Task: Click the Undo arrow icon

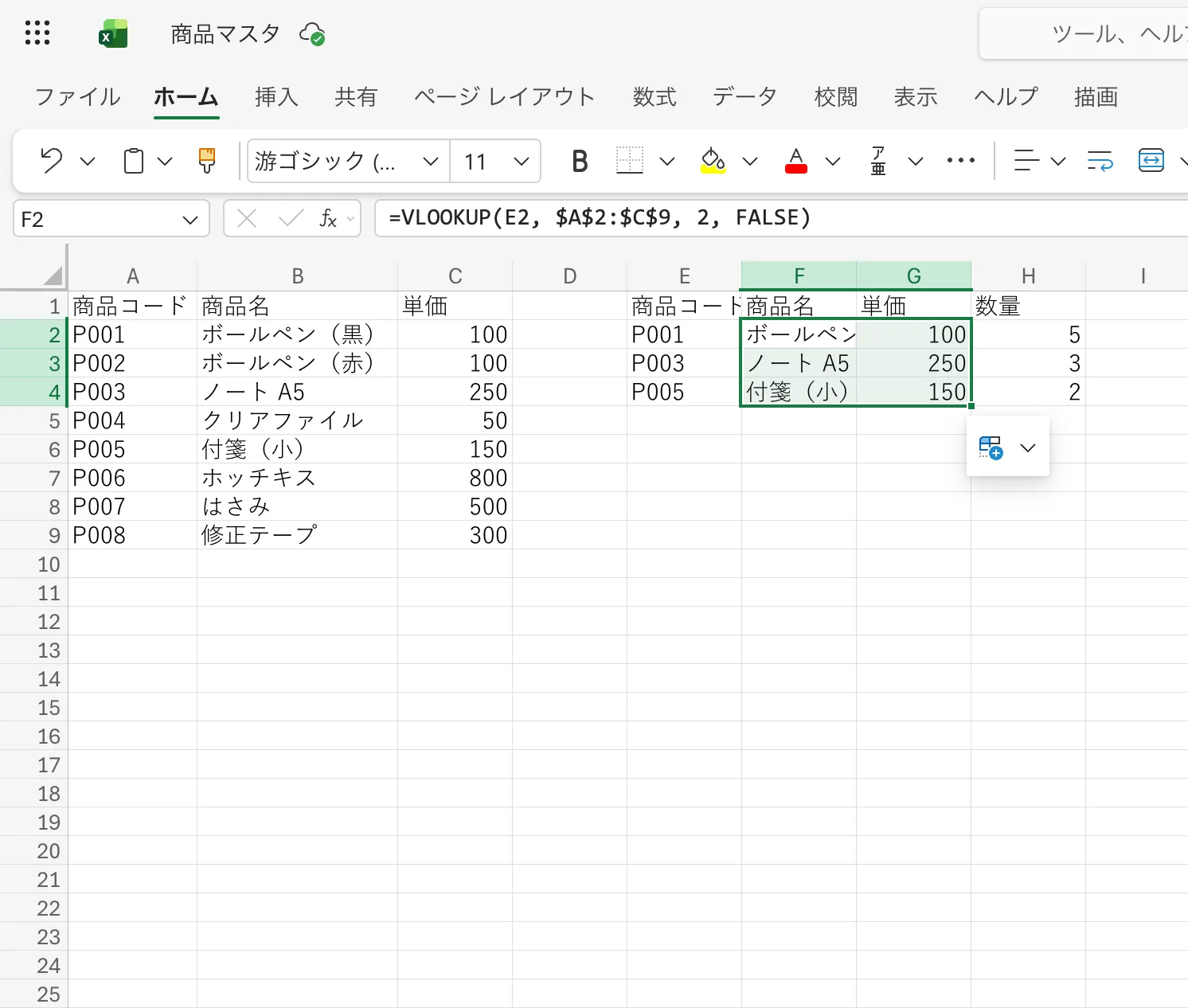Action: pyautogui.click(x=52, y=161)
